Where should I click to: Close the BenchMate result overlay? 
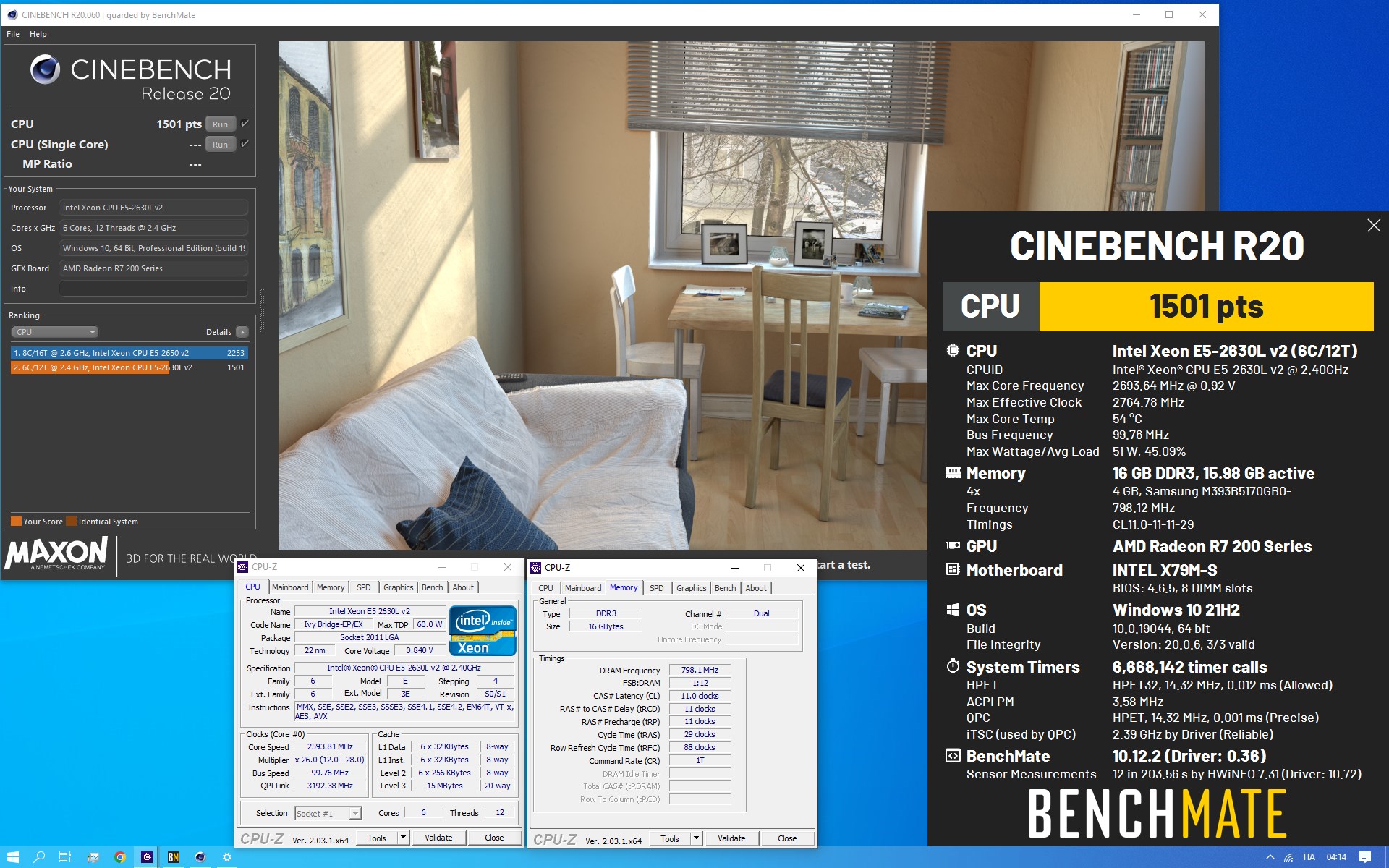point(1374,226)
